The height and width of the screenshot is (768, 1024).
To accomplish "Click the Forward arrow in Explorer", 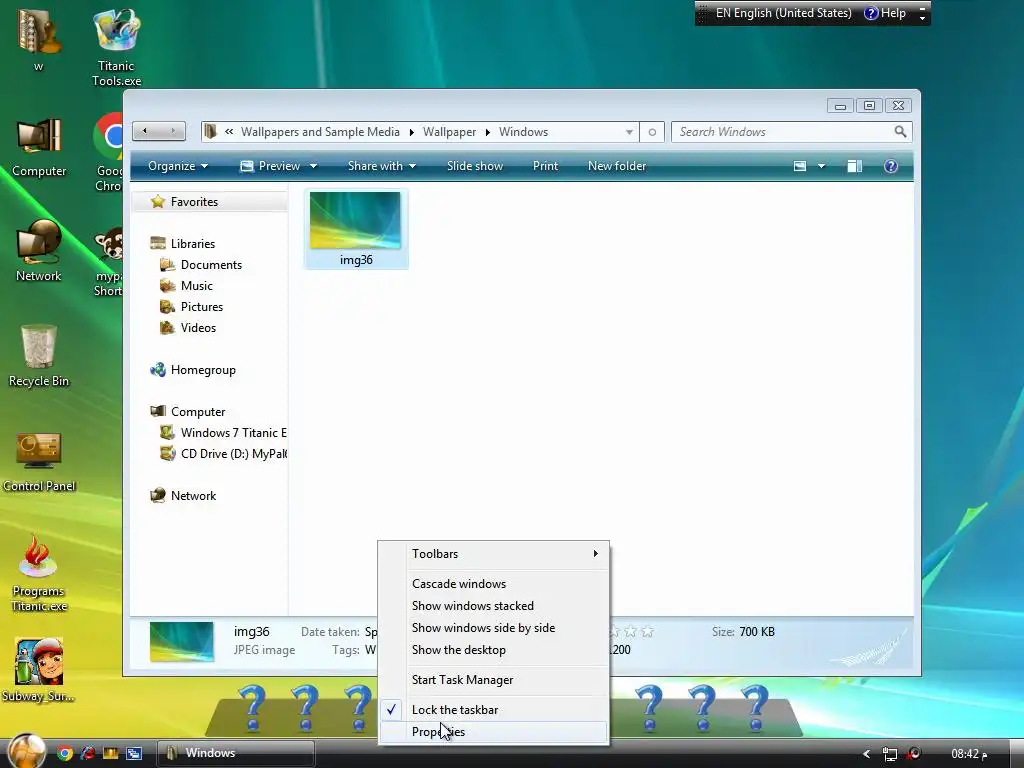I will (x=172, y=131).
